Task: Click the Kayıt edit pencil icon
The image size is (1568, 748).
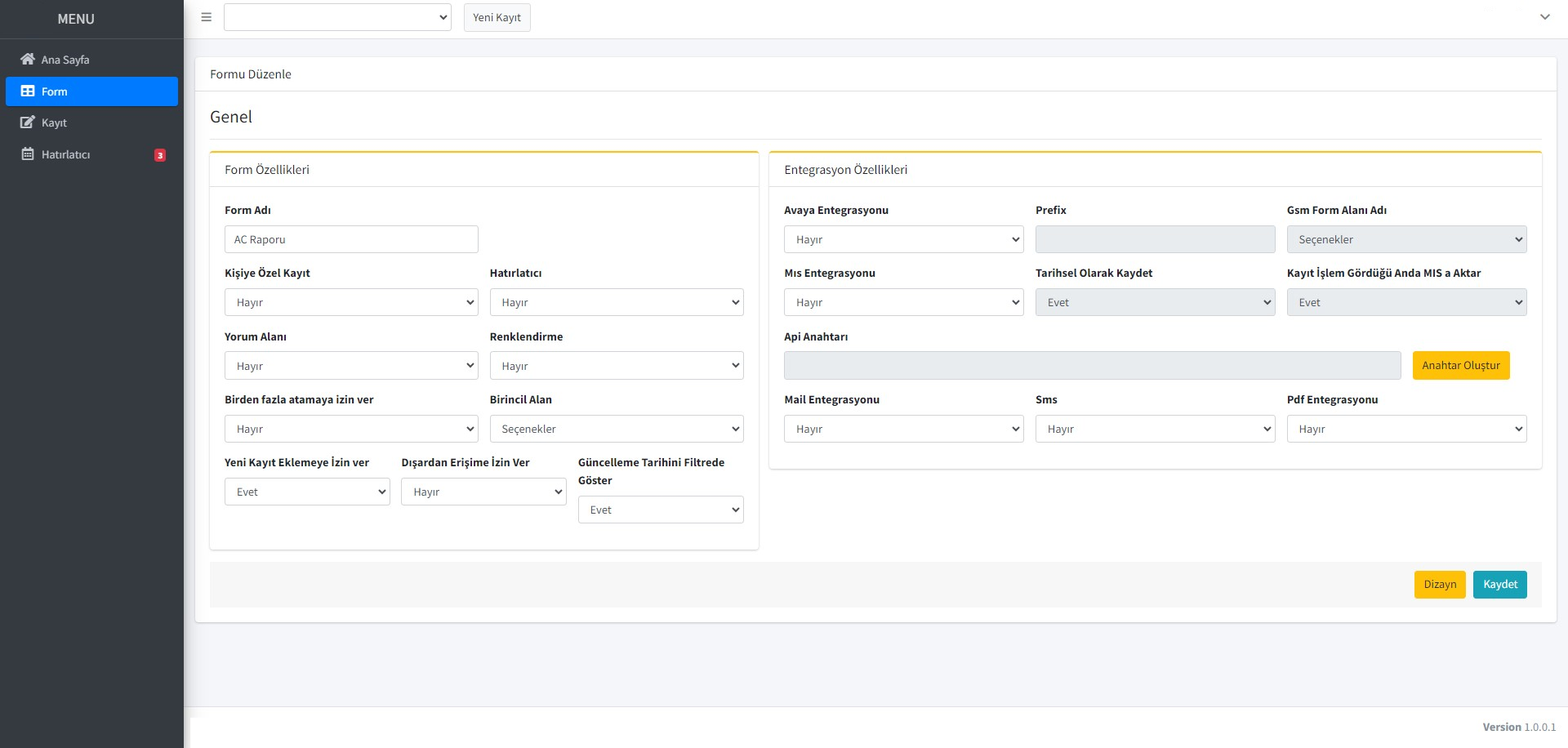Action: [x=28, y=122]
